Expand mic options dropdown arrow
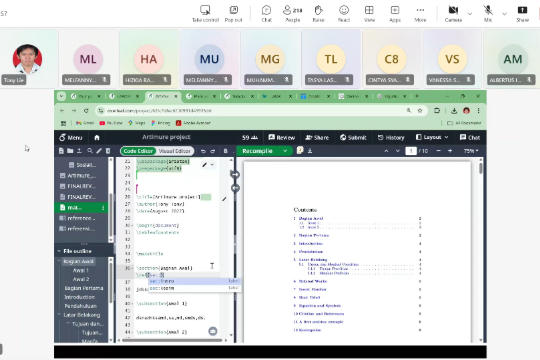The width and height of the screenshot is (540, 360). click(504, 14)
